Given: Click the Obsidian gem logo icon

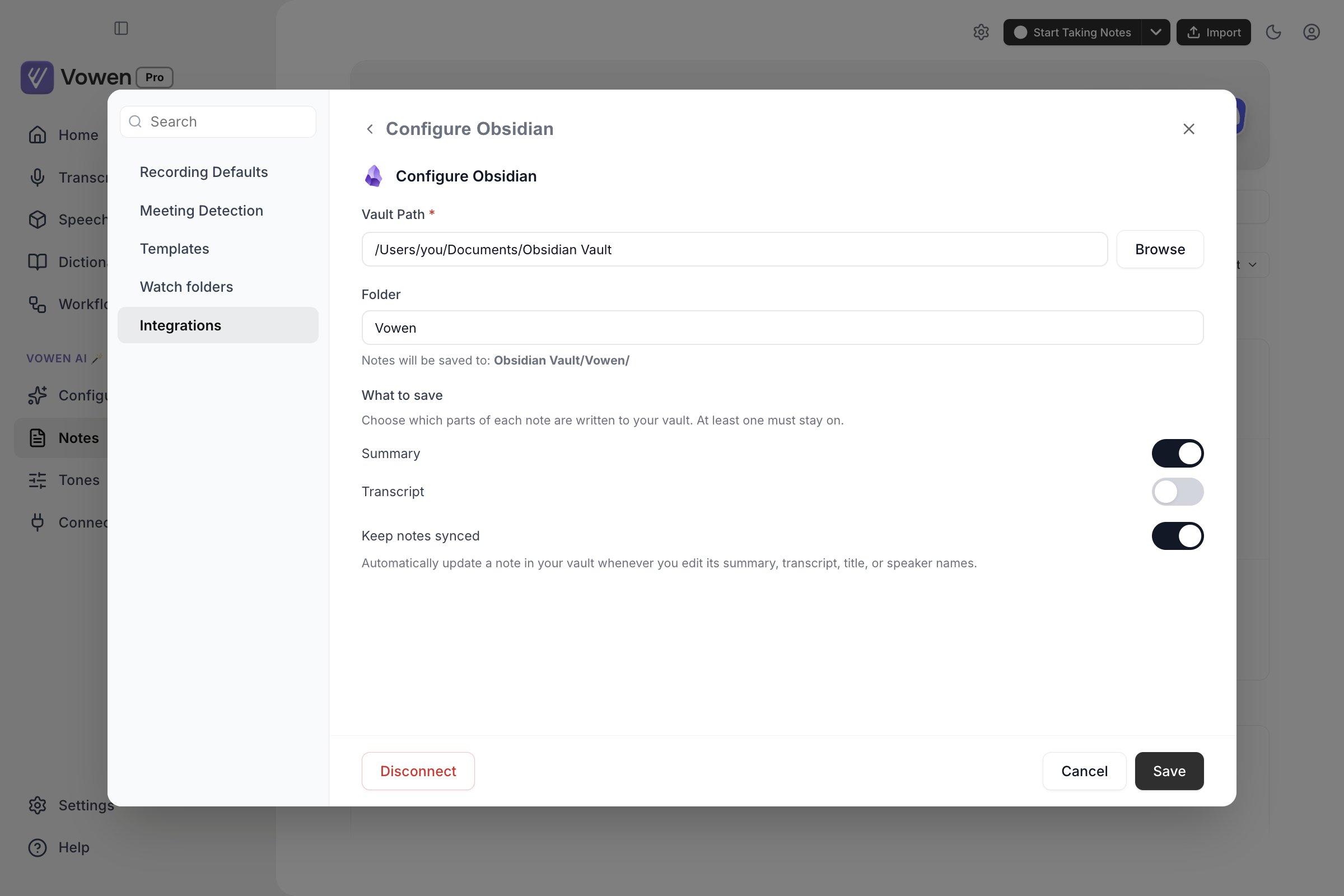Looking at the screenshot, I should pos(374,176).
